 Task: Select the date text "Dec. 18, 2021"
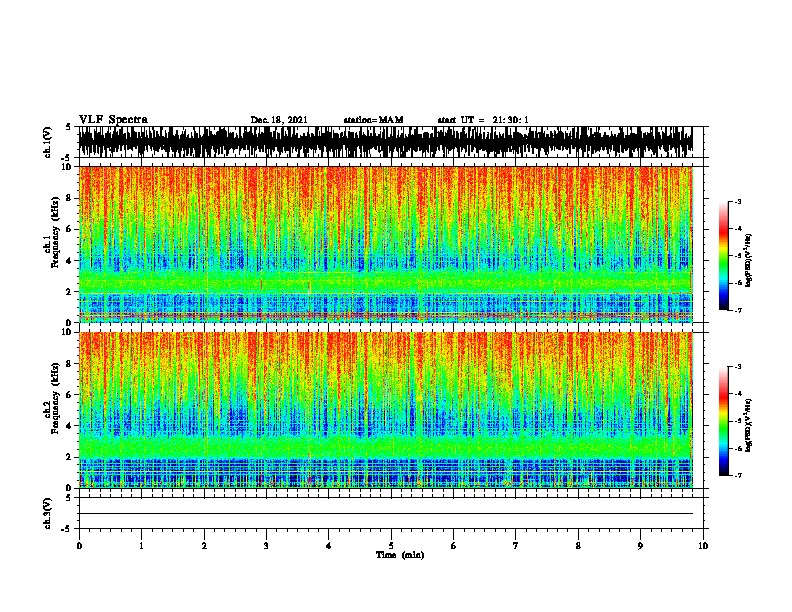[279, 120]
